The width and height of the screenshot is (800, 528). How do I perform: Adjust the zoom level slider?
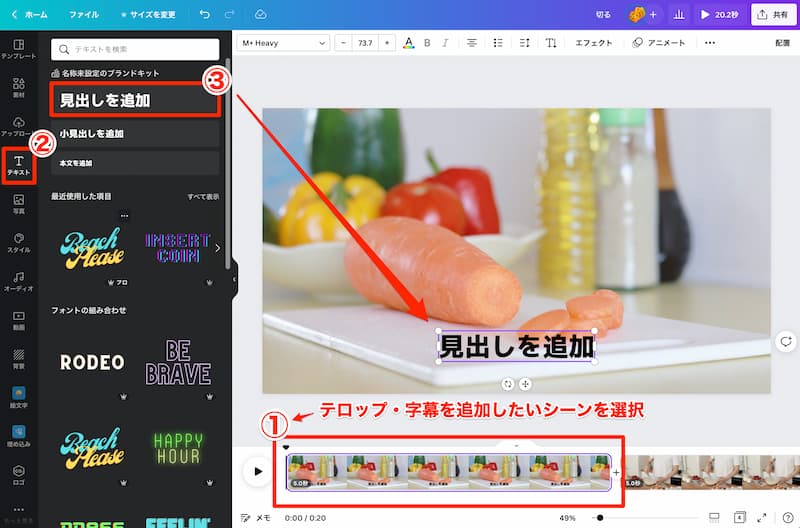pyautogui.click(x=600, y=517)
